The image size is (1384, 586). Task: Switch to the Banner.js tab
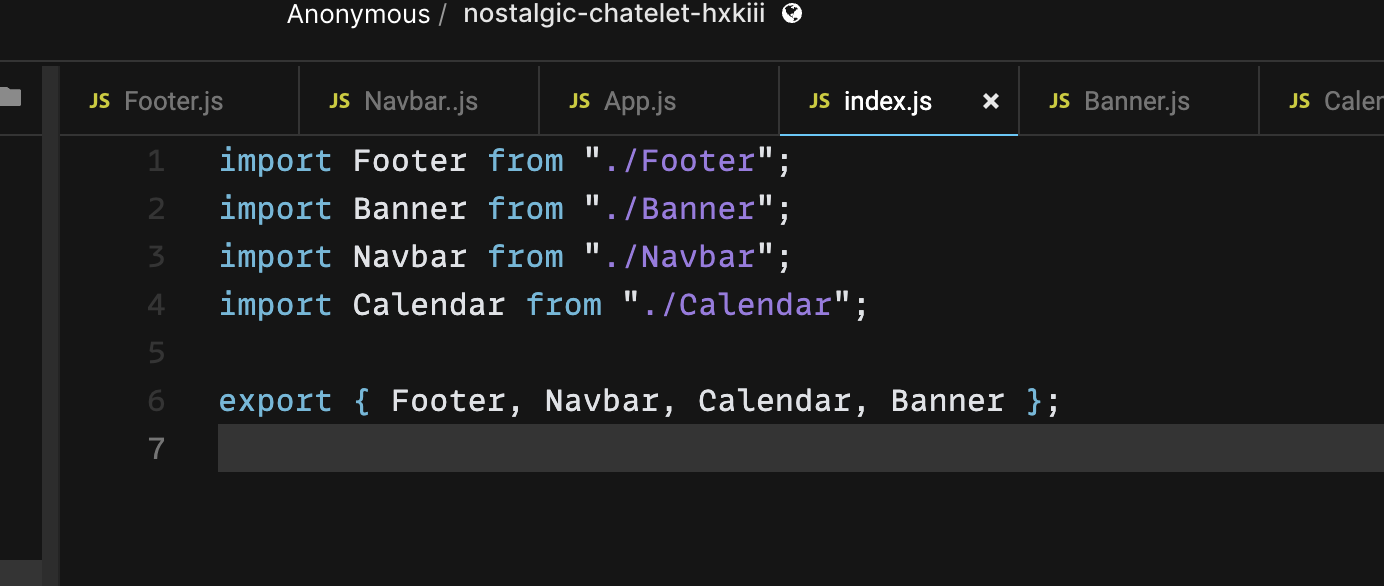(x=1135, y=100)
